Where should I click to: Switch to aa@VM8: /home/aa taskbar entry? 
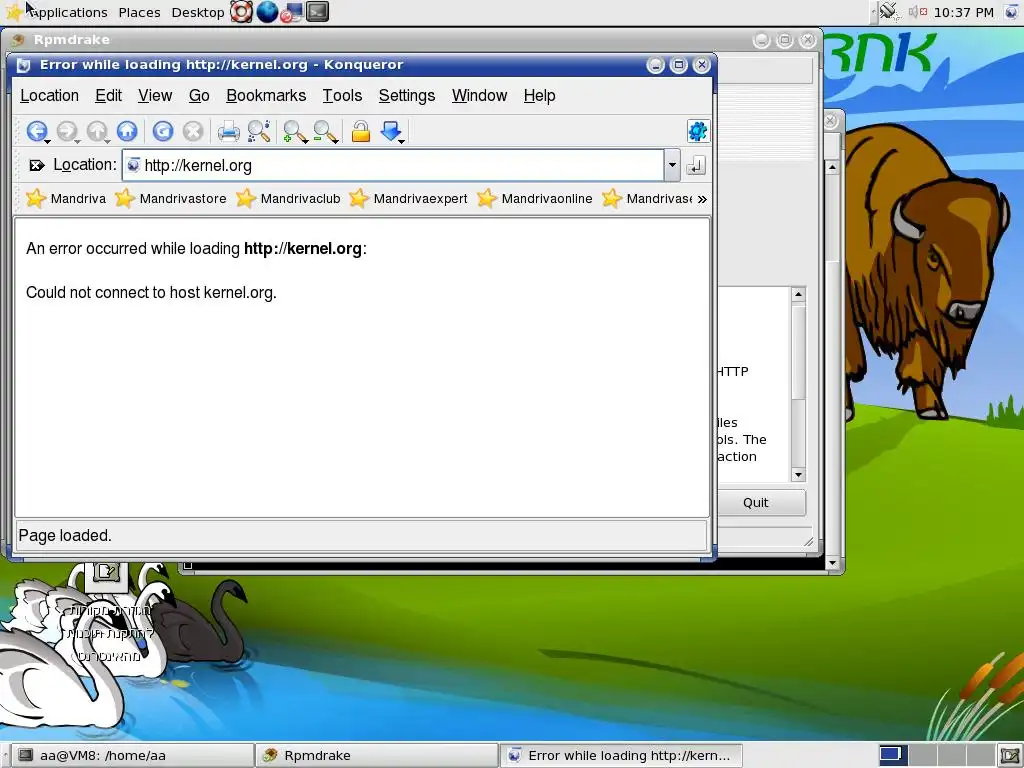click(x=133, y=756)
